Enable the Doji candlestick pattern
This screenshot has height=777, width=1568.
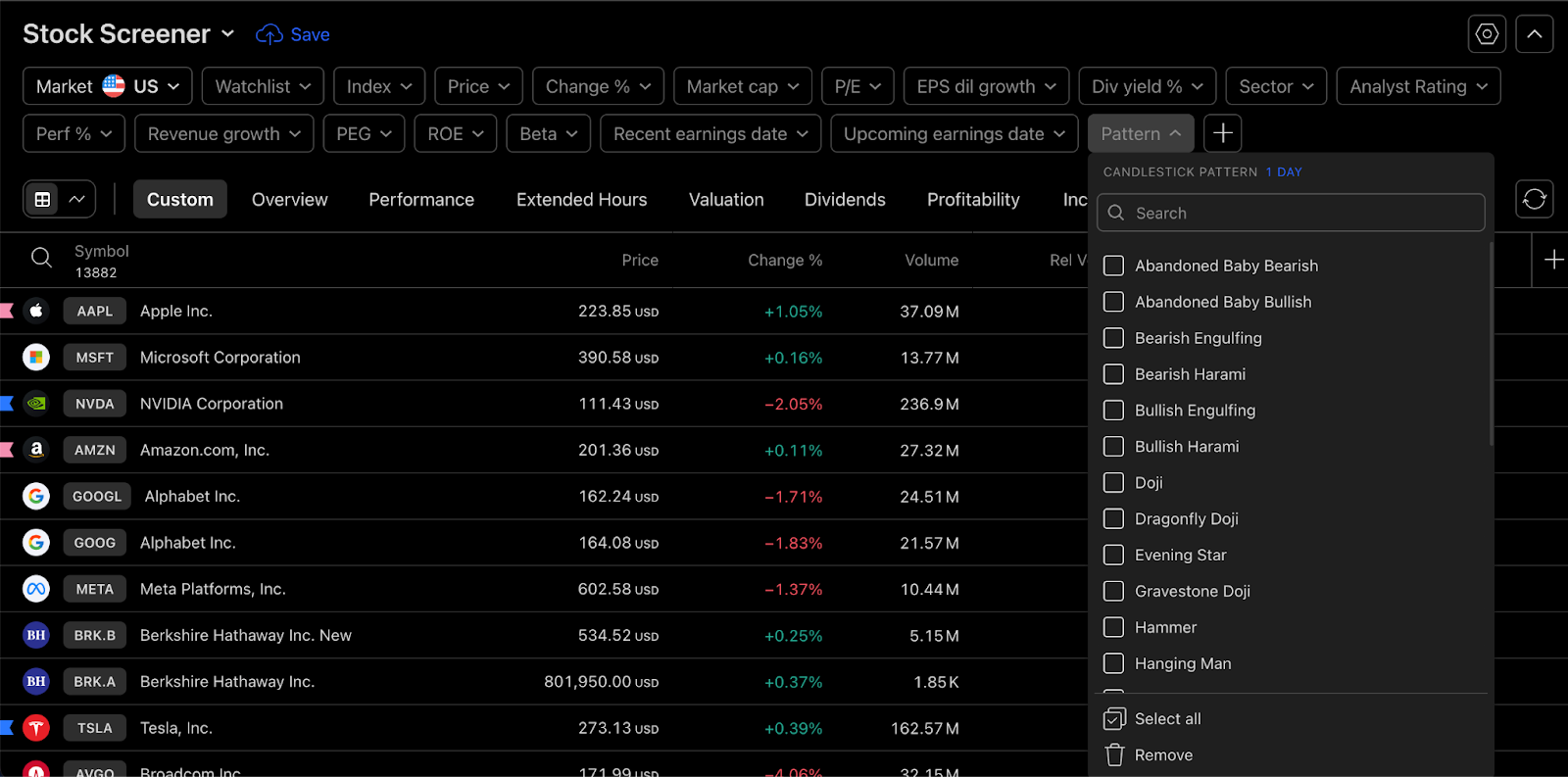point(1113,482)
